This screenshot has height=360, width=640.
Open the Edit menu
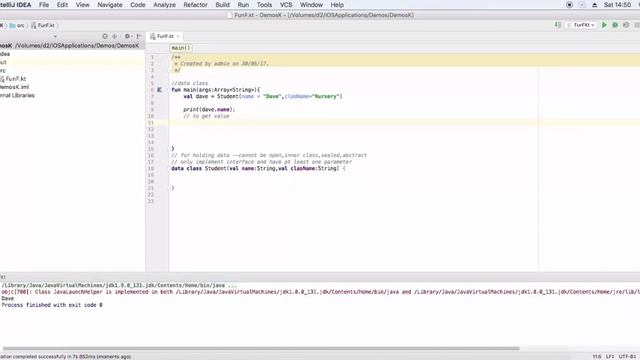62,5
